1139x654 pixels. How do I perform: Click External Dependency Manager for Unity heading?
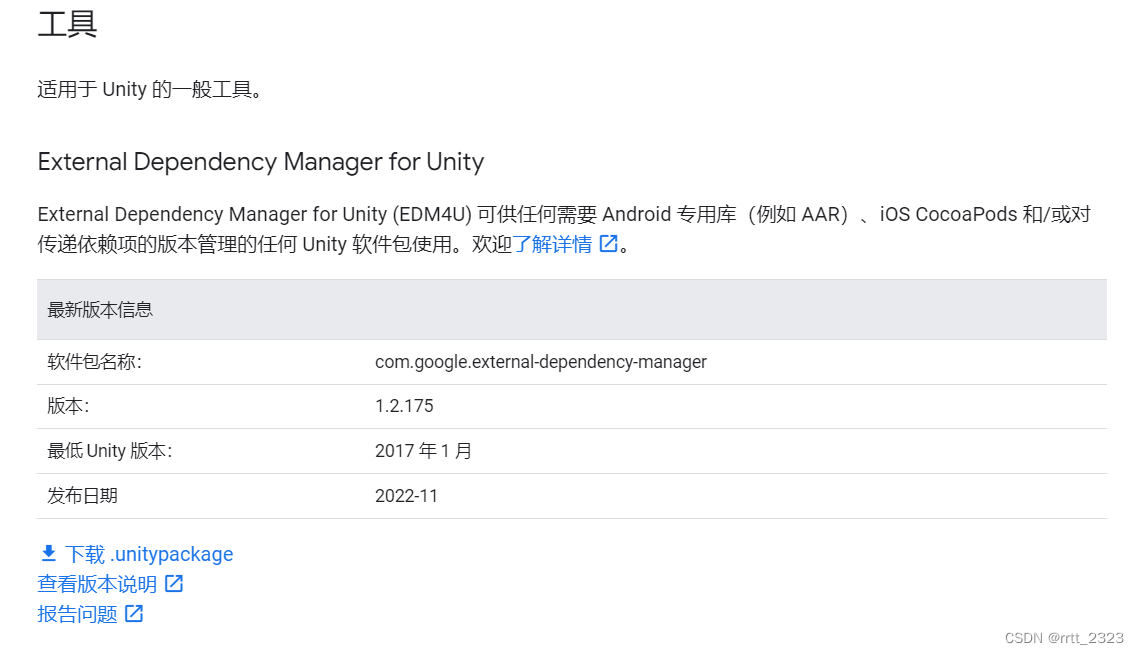tap(261, 161)
